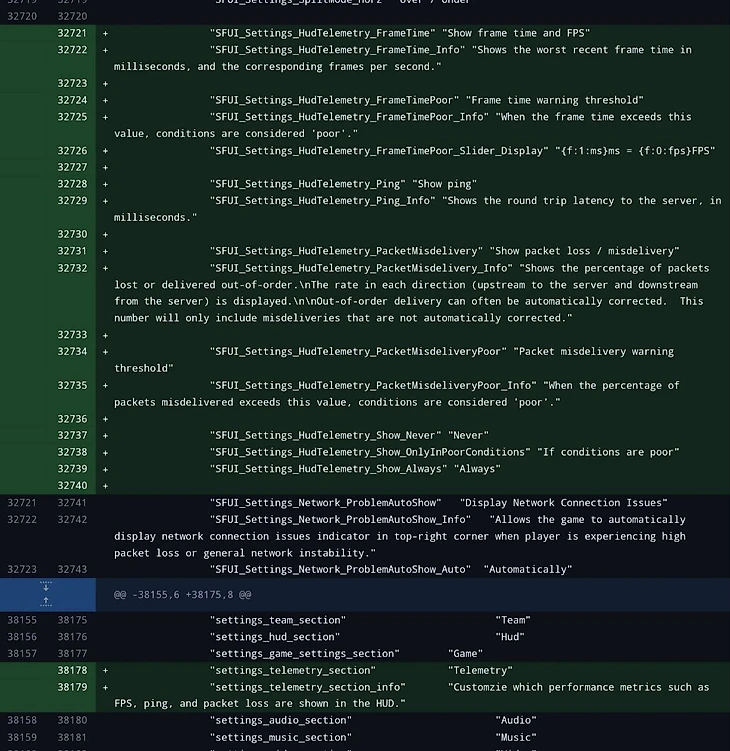Click the "Always" string value

477,469
